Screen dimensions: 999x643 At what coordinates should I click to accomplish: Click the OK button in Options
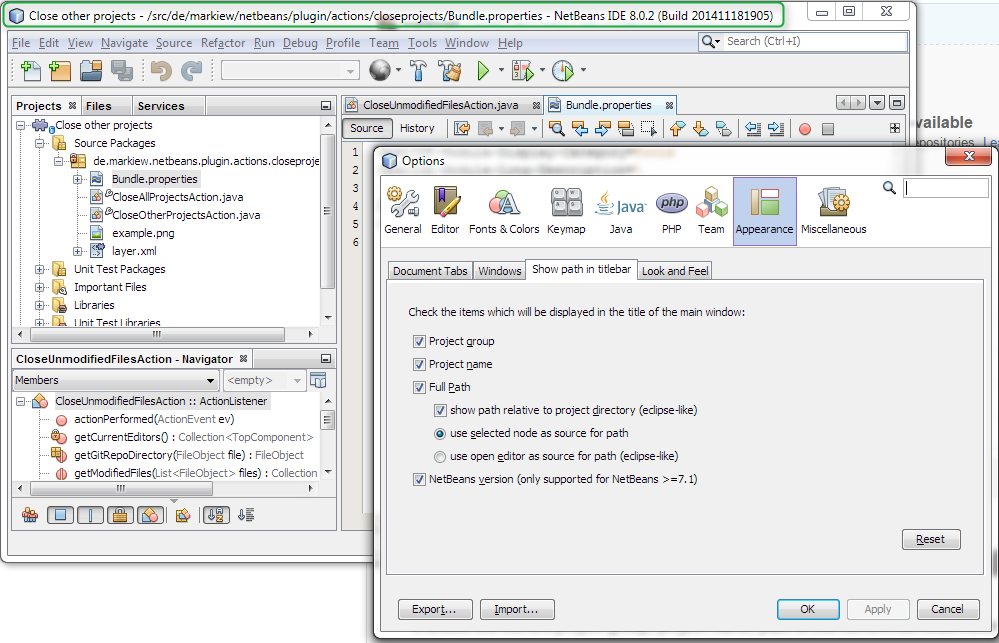point(807,609)
